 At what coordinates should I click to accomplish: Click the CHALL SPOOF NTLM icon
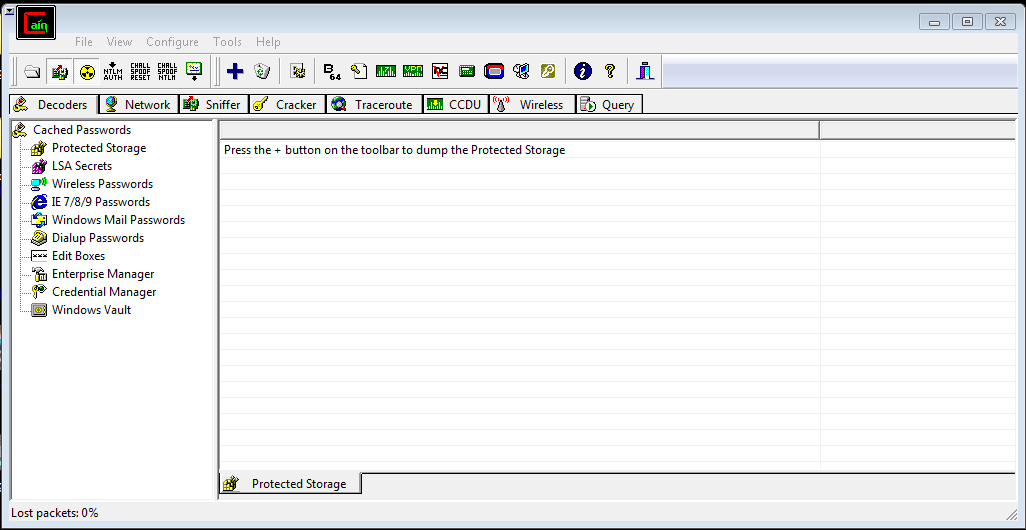tap(167, 71)
